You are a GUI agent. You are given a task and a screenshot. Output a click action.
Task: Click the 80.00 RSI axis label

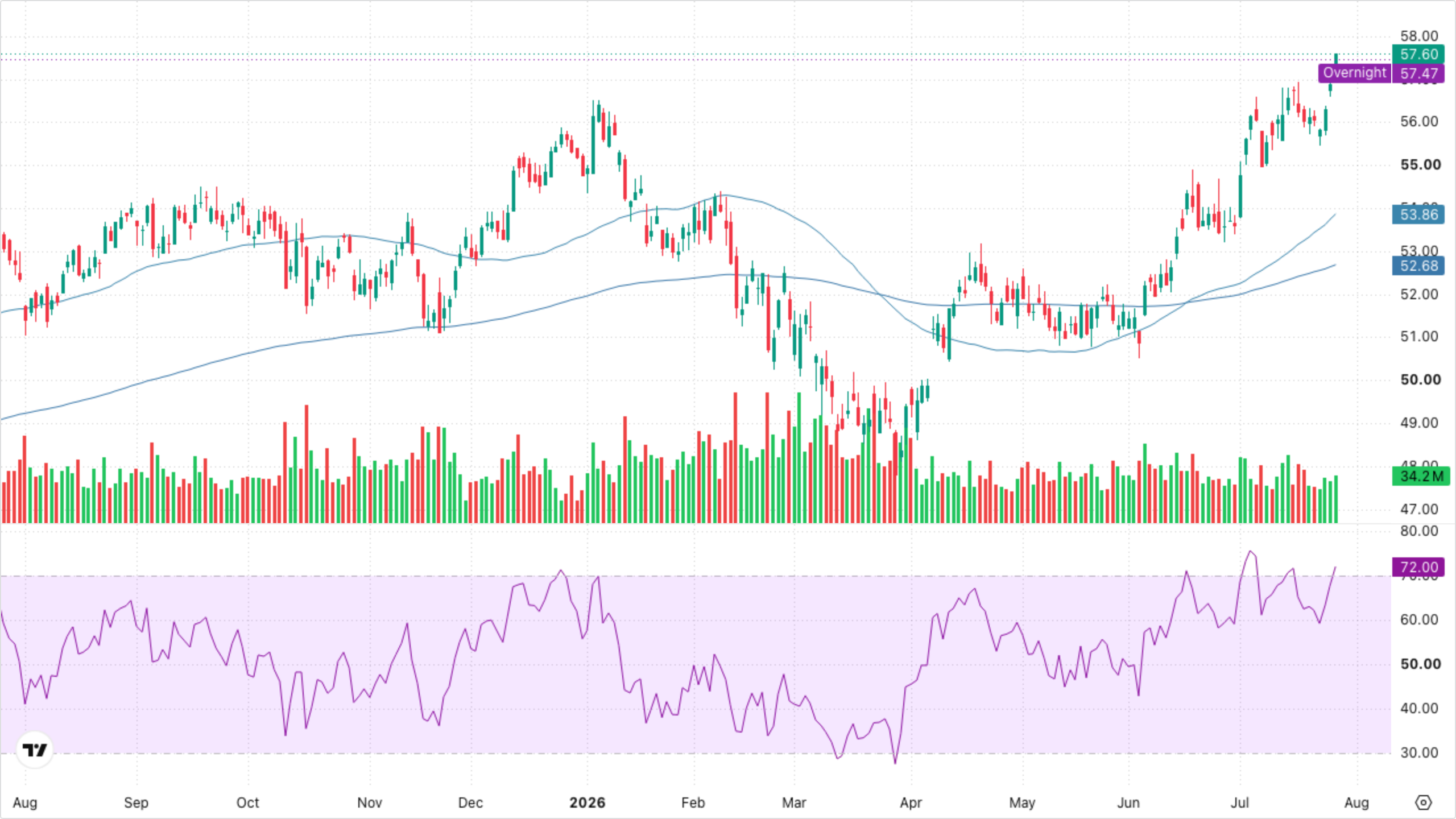[x=1419, y=531]
